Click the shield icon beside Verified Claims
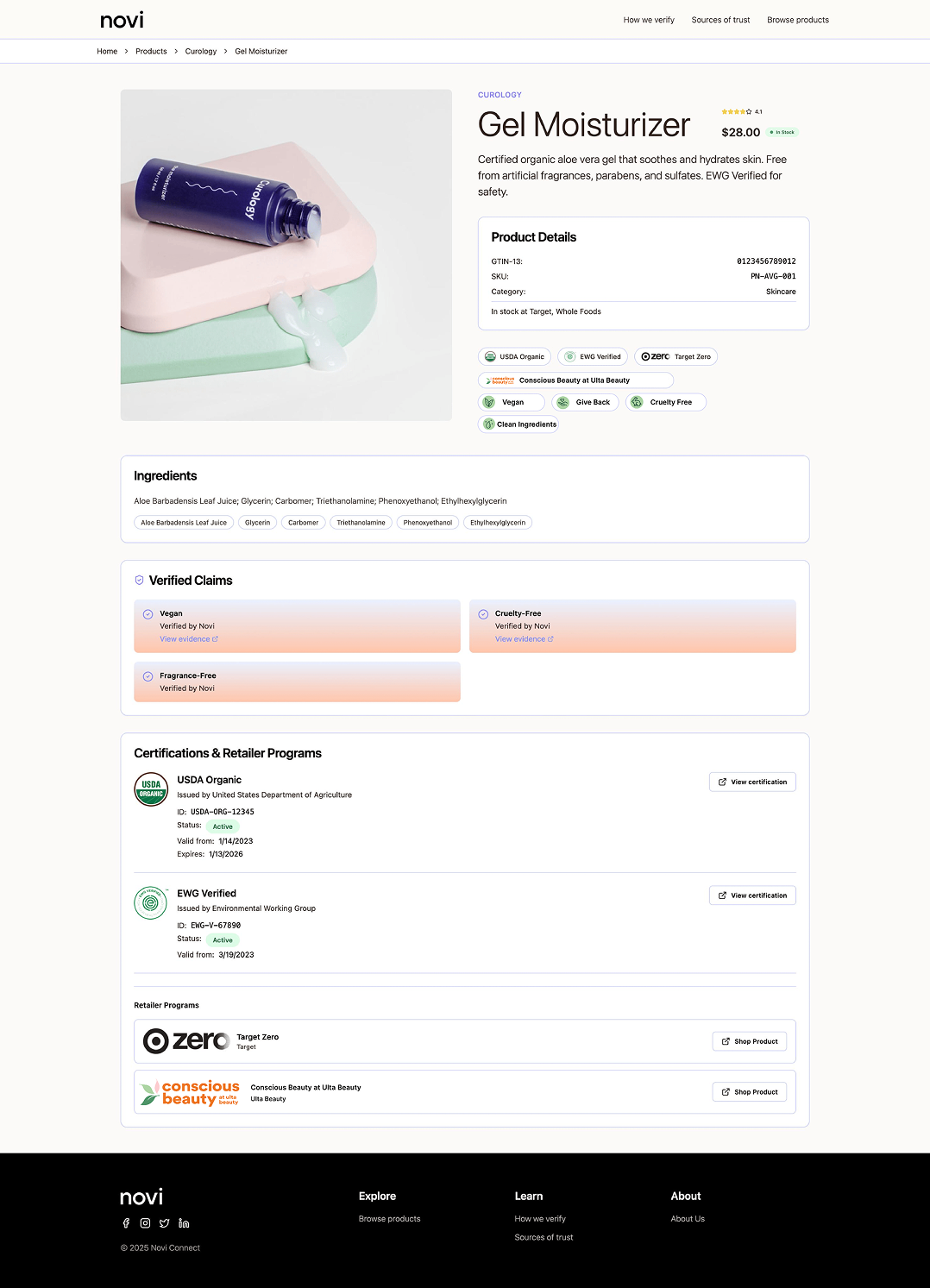The image size is (930, 1288). click(x=139, y=581)
